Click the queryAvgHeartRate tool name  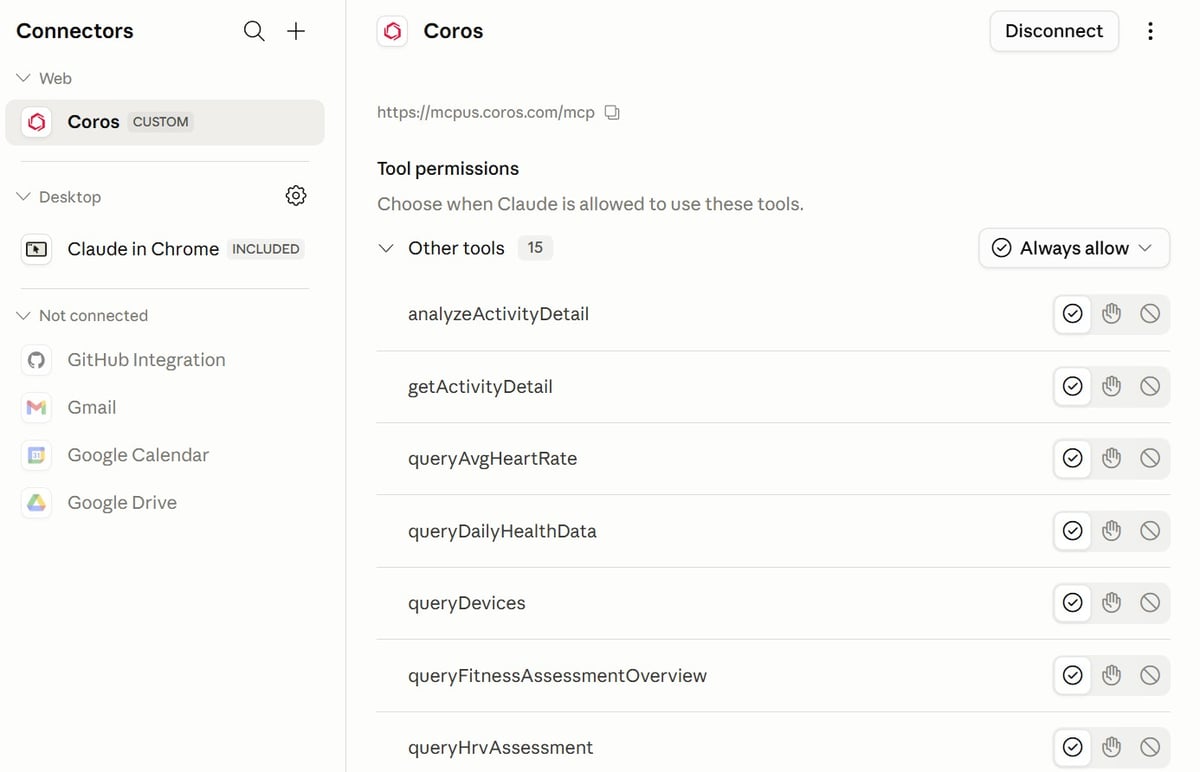(x=492, y=458)
